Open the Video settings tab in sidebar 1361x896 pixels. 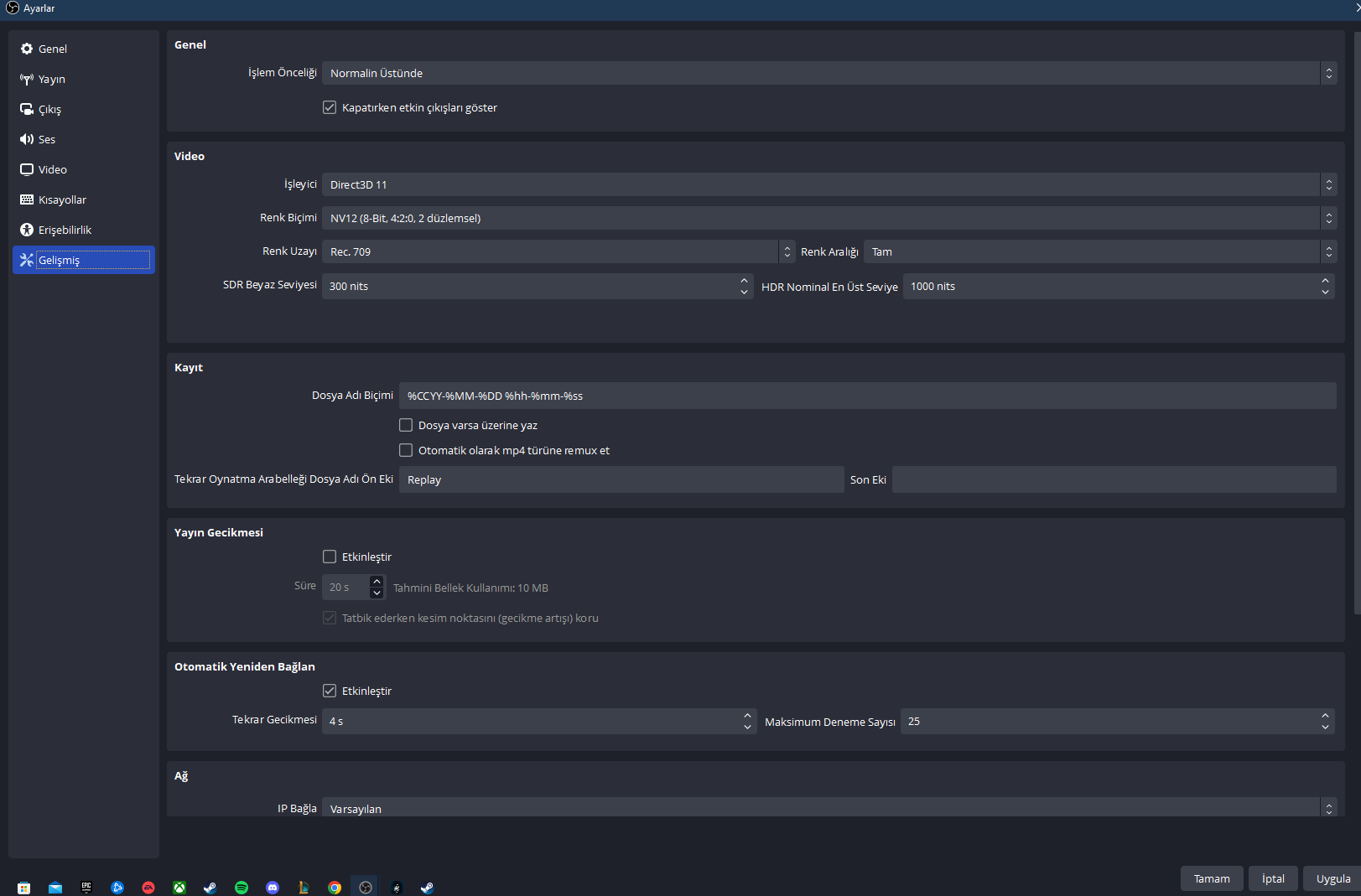(84, 169)
